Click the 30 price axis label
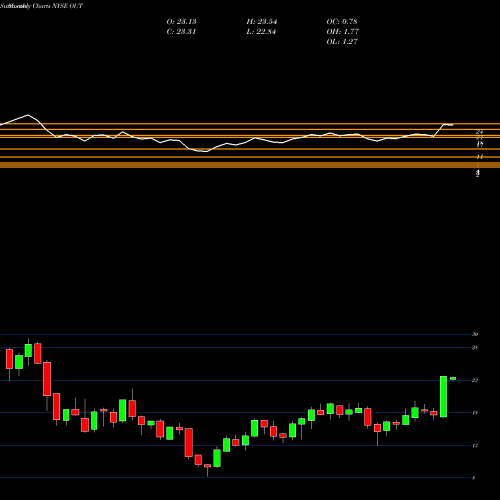The image size is (500, 500). [x=475, y=334]
